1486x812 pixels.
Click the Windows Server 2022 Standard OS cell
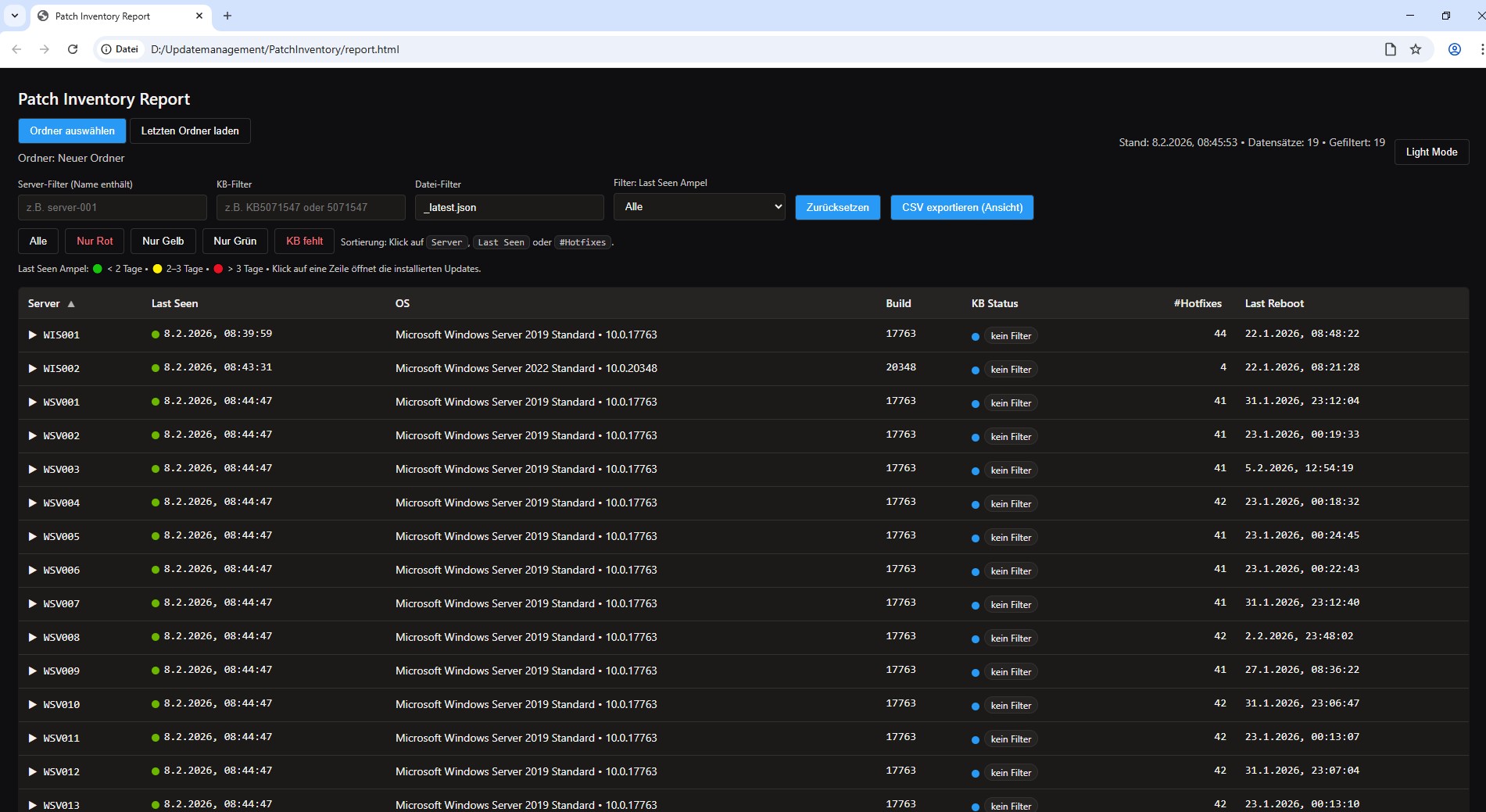[x=526, y=368]
